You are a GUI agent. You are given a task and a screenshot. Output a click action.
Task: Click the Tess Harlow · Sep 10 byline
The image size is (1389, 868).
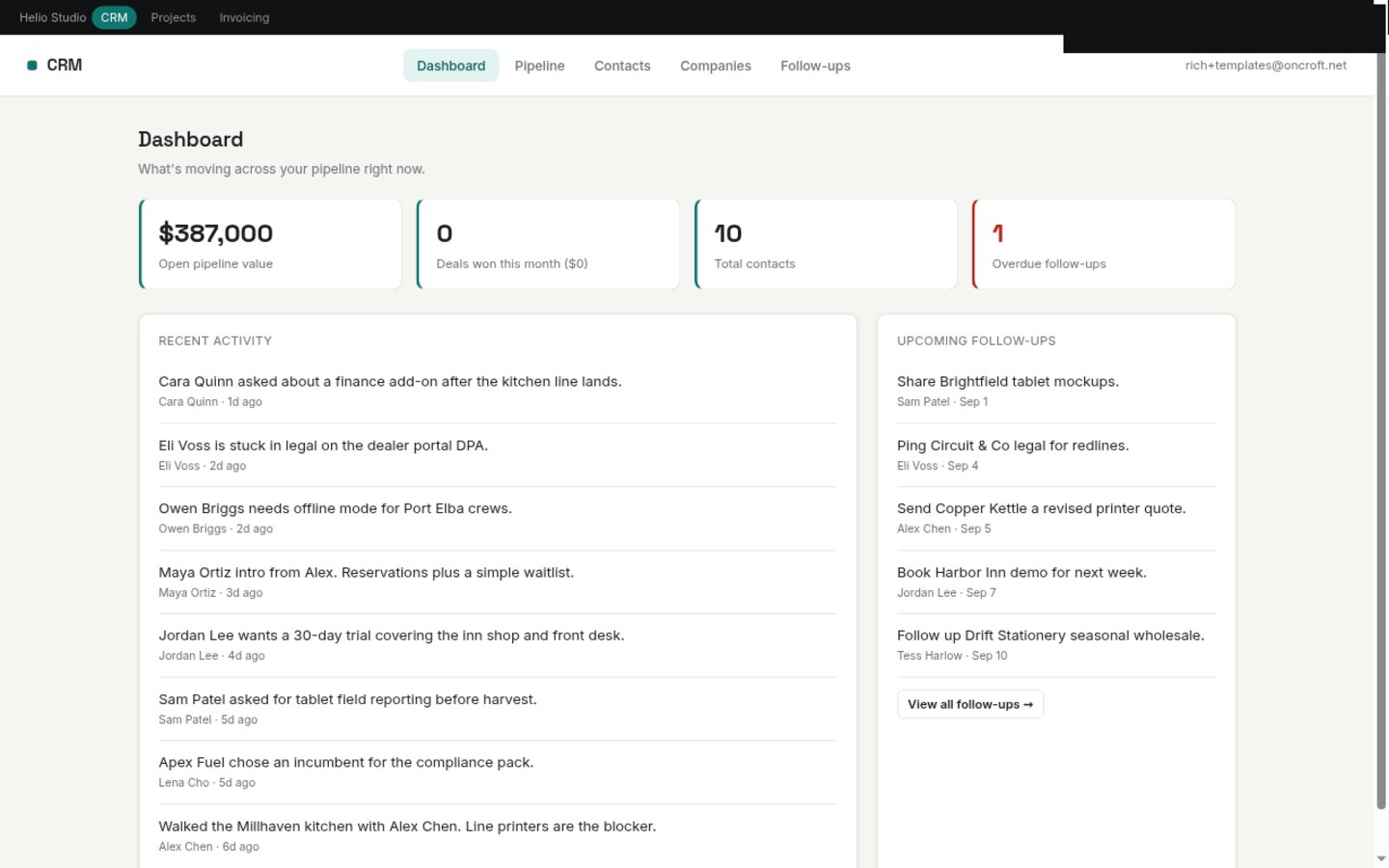pyautogui.click(x=952, y=656)
